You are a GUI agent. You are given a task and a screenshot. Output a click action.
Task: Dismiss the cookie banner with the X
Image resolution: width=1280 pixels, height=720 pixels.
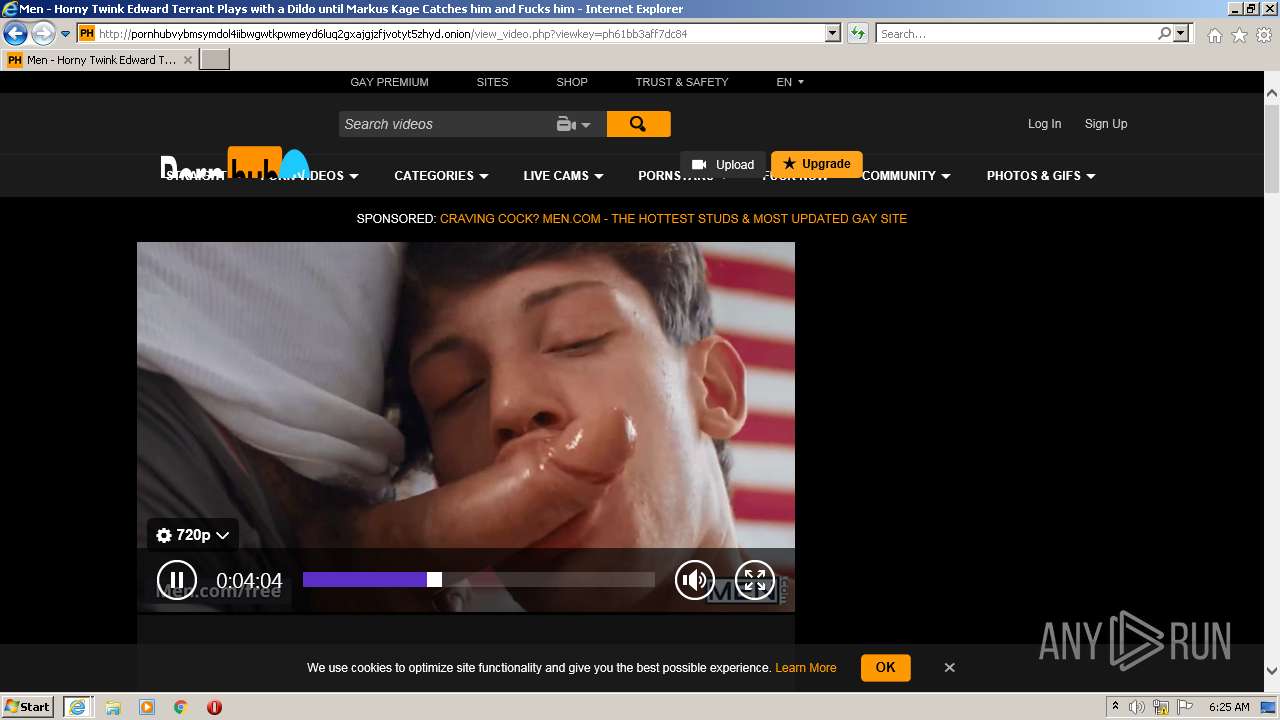tap(950, 667)
